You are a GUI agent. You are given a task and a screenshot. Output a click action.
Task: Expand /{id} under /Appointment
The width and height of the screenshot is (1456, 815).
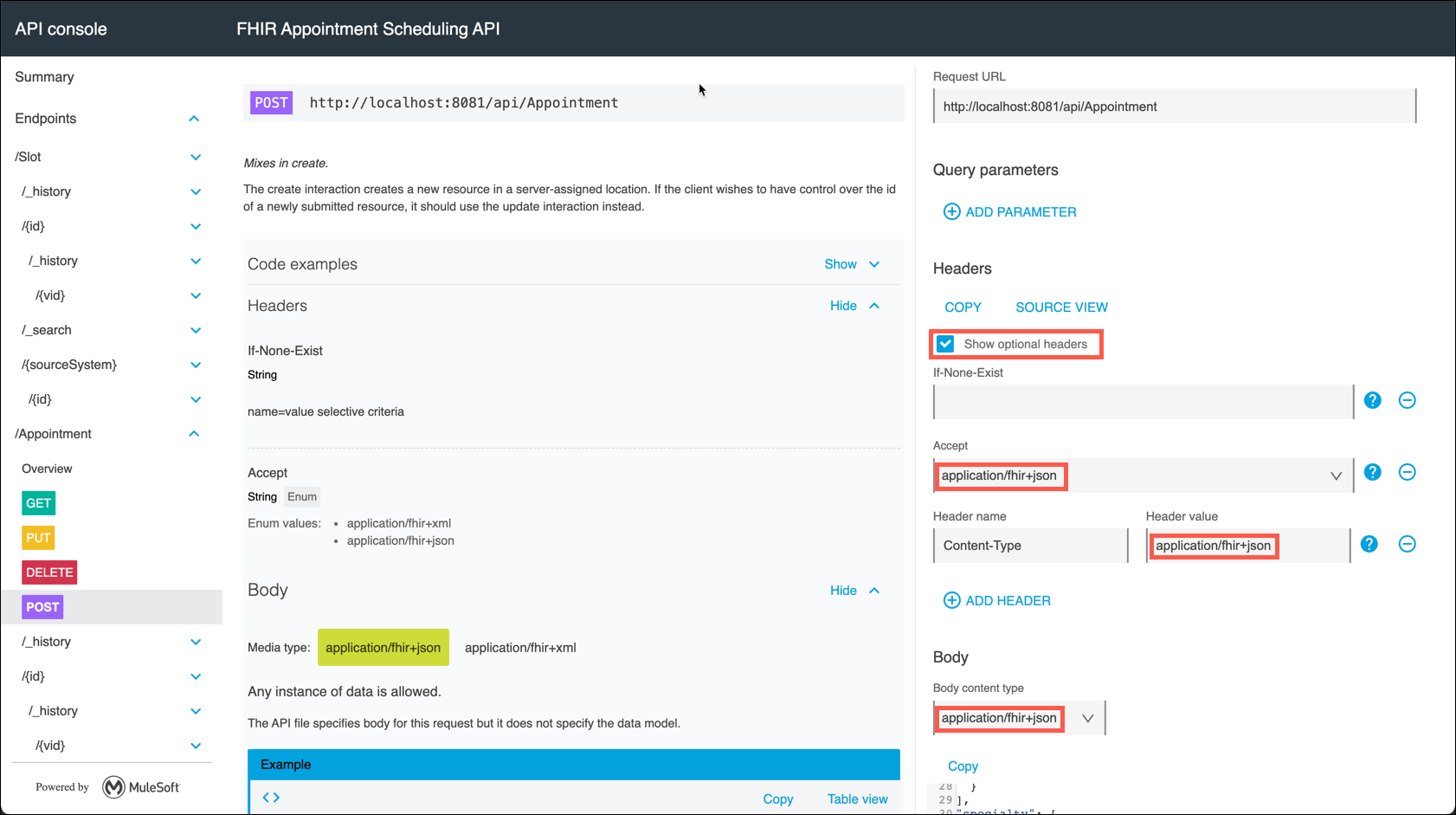click(196, 676)
